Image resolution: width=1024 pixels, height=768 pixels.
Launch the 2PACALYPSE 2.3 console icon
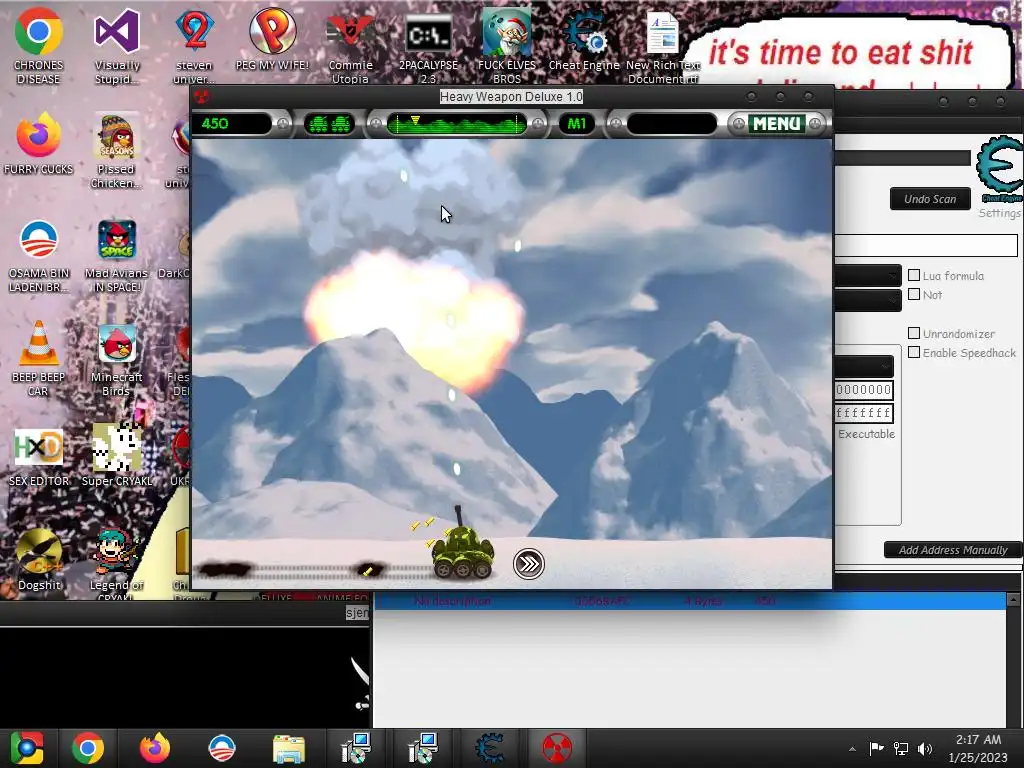tap(428, 46)
